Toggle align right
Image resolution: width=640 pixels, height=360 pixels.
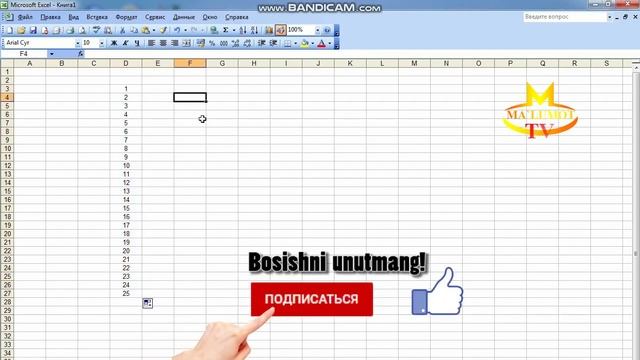tap(175, 43)
